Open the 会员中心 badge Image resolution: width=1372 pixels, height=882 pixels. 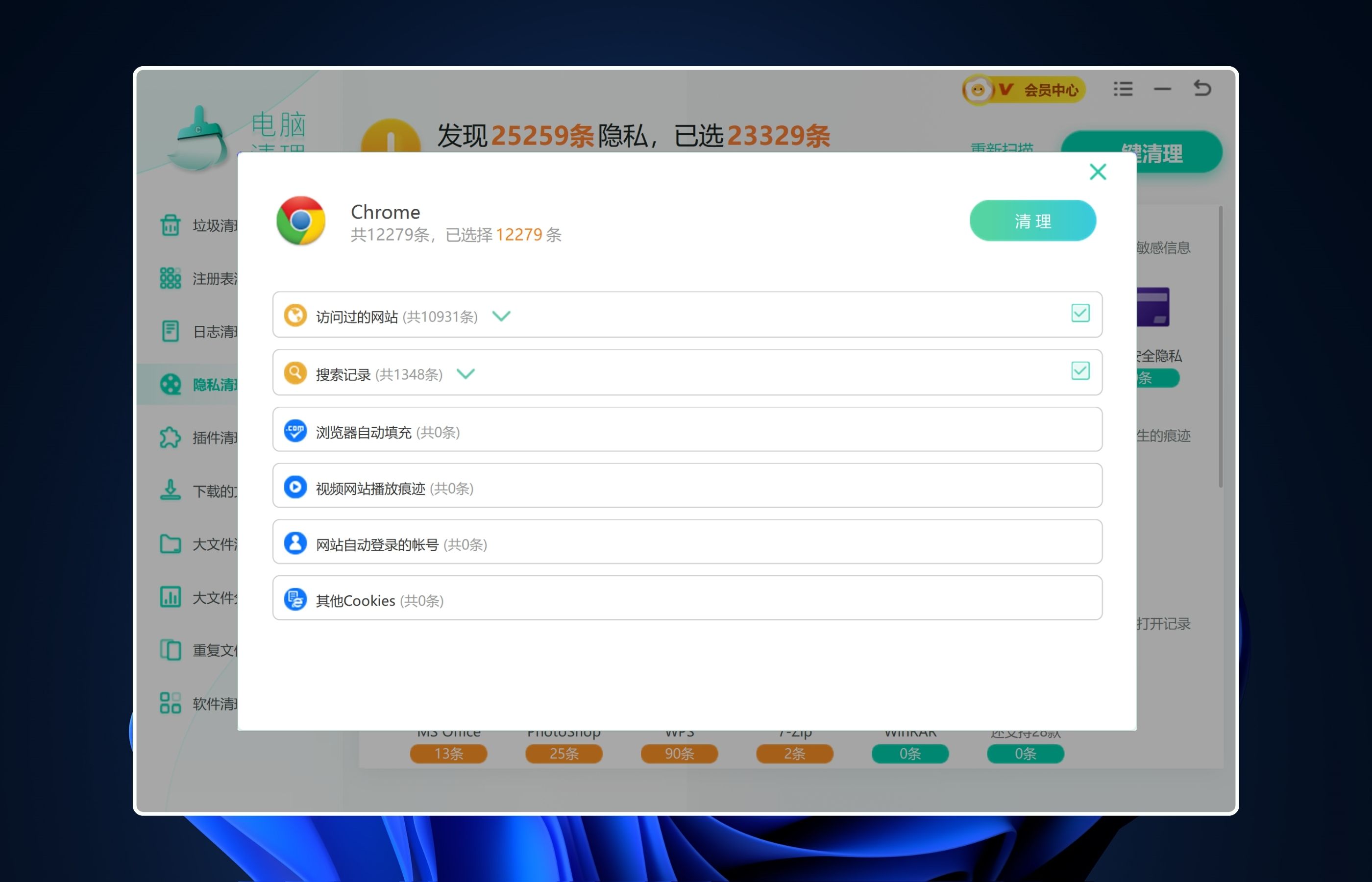pyautogui.click(x=1024, y=90)
